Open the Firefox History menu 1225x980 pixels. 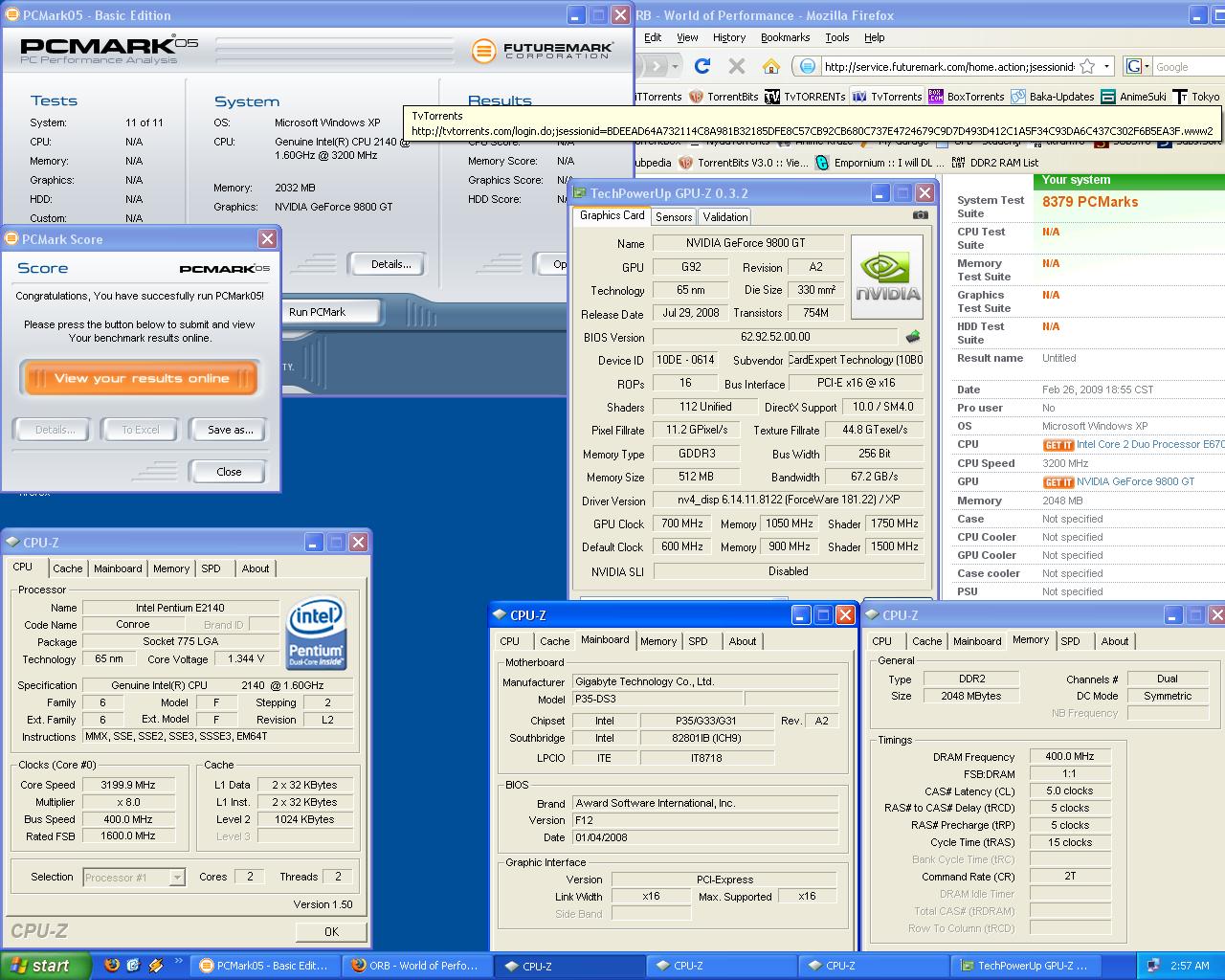(x=729, y=37)
